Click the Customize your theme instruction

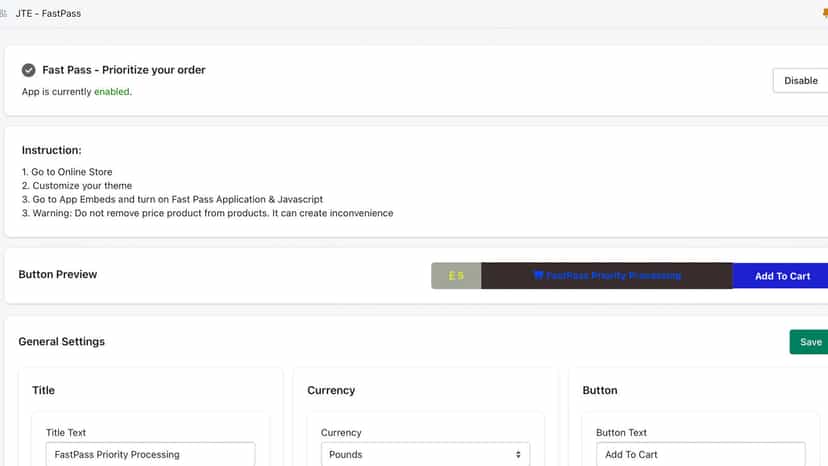click(x=77, y=185)
